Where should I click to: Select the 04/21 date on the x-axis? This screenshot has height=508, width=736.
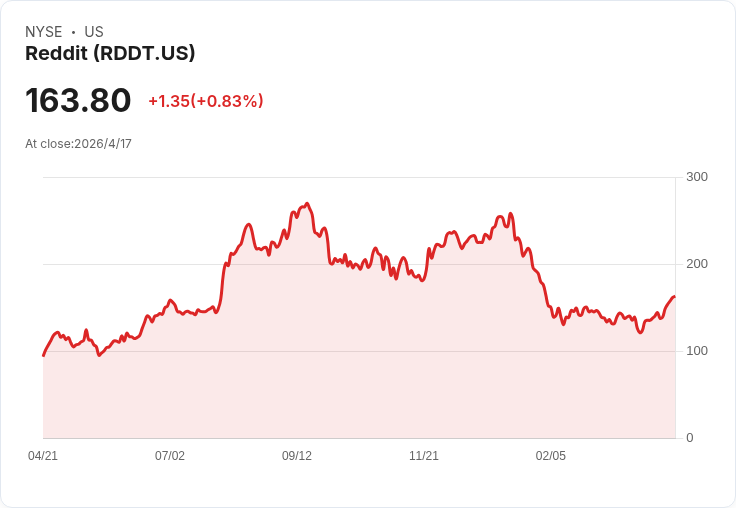pyautogui.click(x=43, y=456)
